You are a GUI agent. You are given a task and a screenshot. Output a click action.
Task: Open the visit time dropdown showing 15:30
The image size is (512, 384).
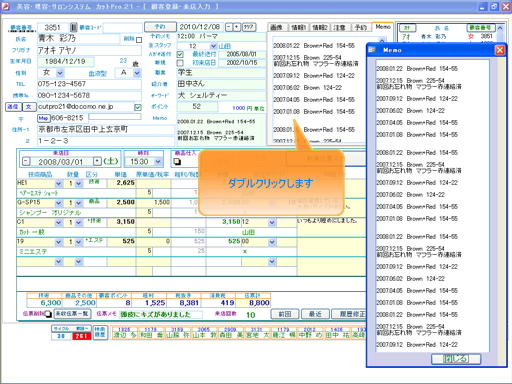pyautogui.click(x=158, y=162)
